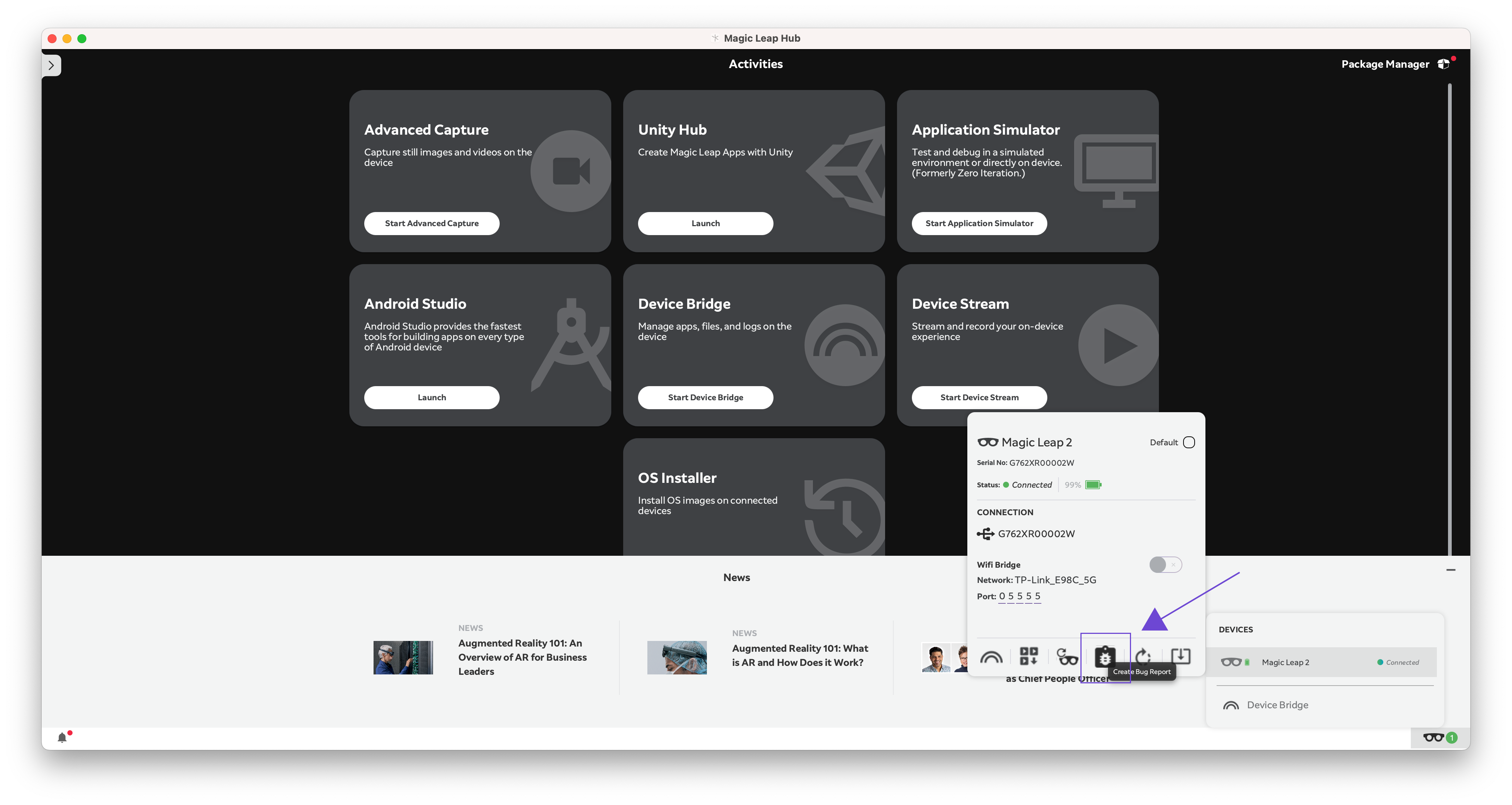
Task: Edit the Wifi Bridge port field
Action: (1019, 596)
